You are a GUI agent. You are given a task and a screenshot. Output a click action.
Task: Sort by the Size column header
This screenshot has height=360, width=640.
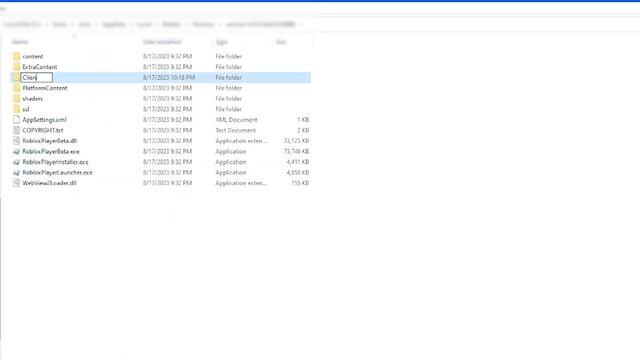281,42
